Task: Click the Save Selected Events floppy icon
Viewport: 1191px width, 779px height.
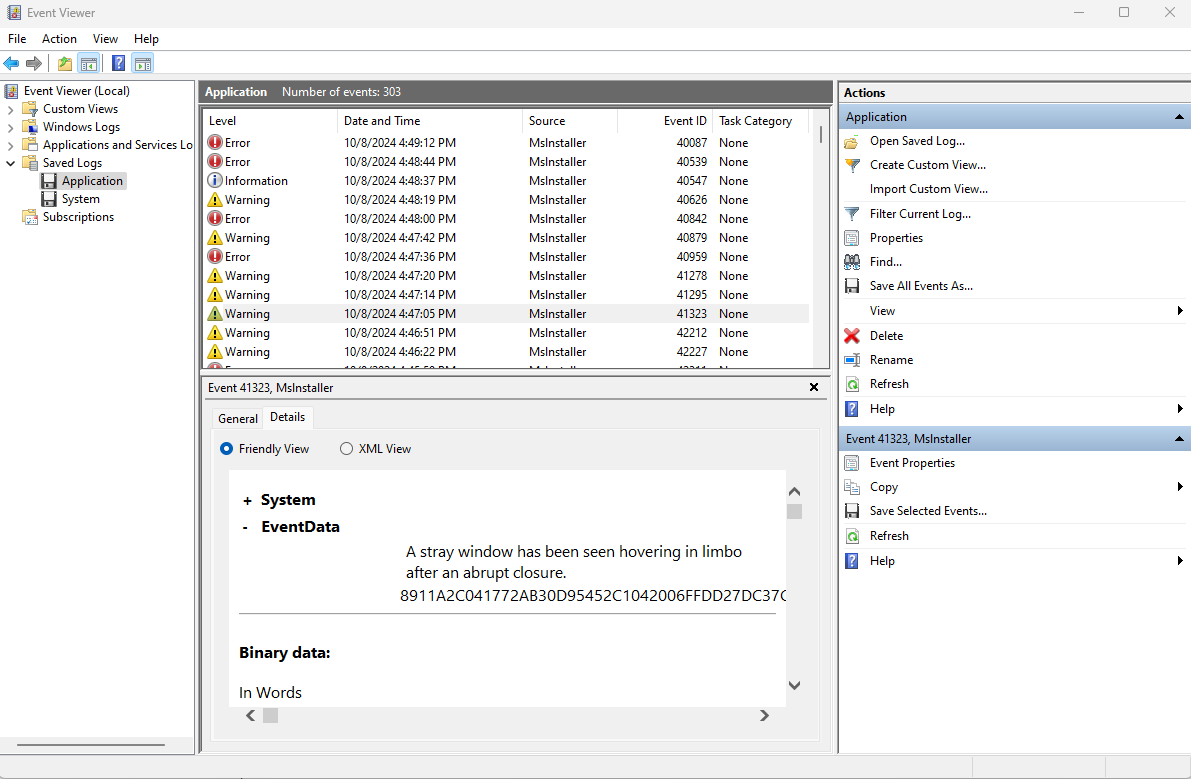Action: pyautogui.click(x=852, y=511)
